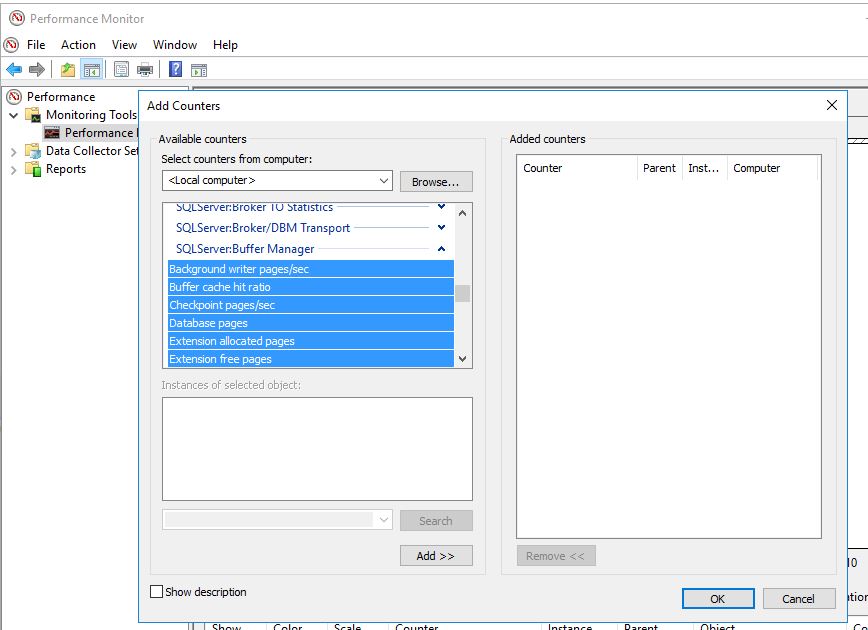
Task: Click the Back arrow toolbar icon
Action: (x=14, y=70)
